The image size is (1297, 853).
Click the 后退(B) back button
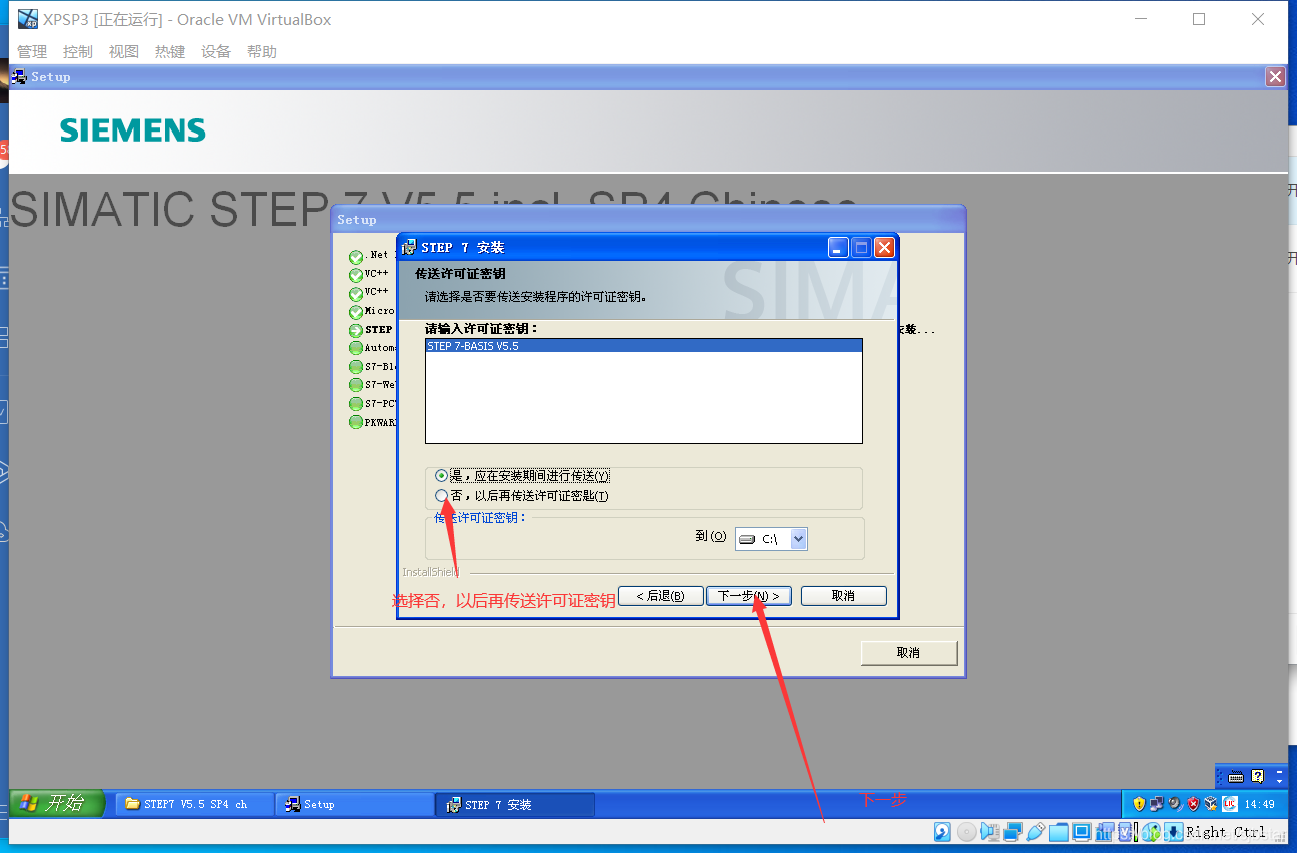(x=659, y=596)
